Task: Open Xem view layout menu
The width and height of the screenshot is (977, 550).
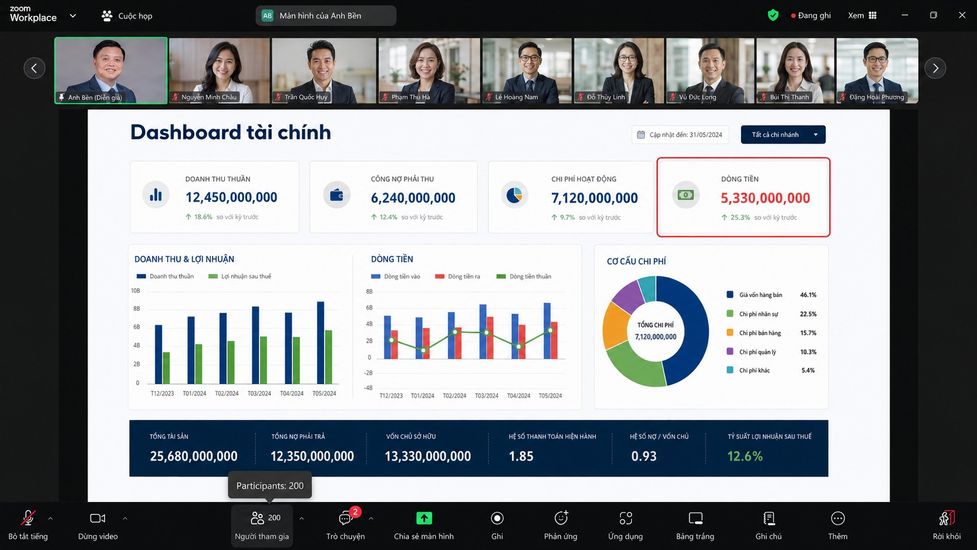Action: click(862, 16)
